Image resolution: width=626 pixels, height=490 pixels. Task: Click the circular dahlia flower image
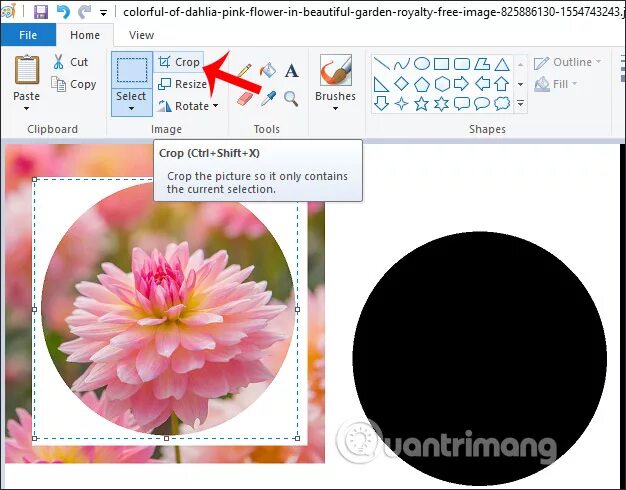point(168,309)
